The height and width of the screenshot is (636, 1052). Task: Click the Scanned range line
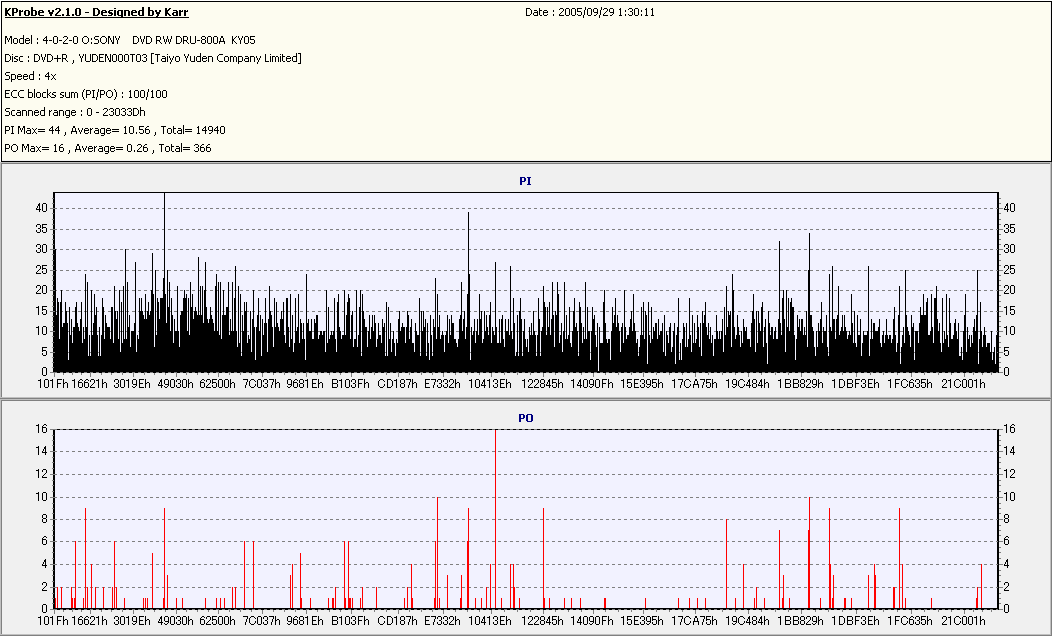(74, 112)
